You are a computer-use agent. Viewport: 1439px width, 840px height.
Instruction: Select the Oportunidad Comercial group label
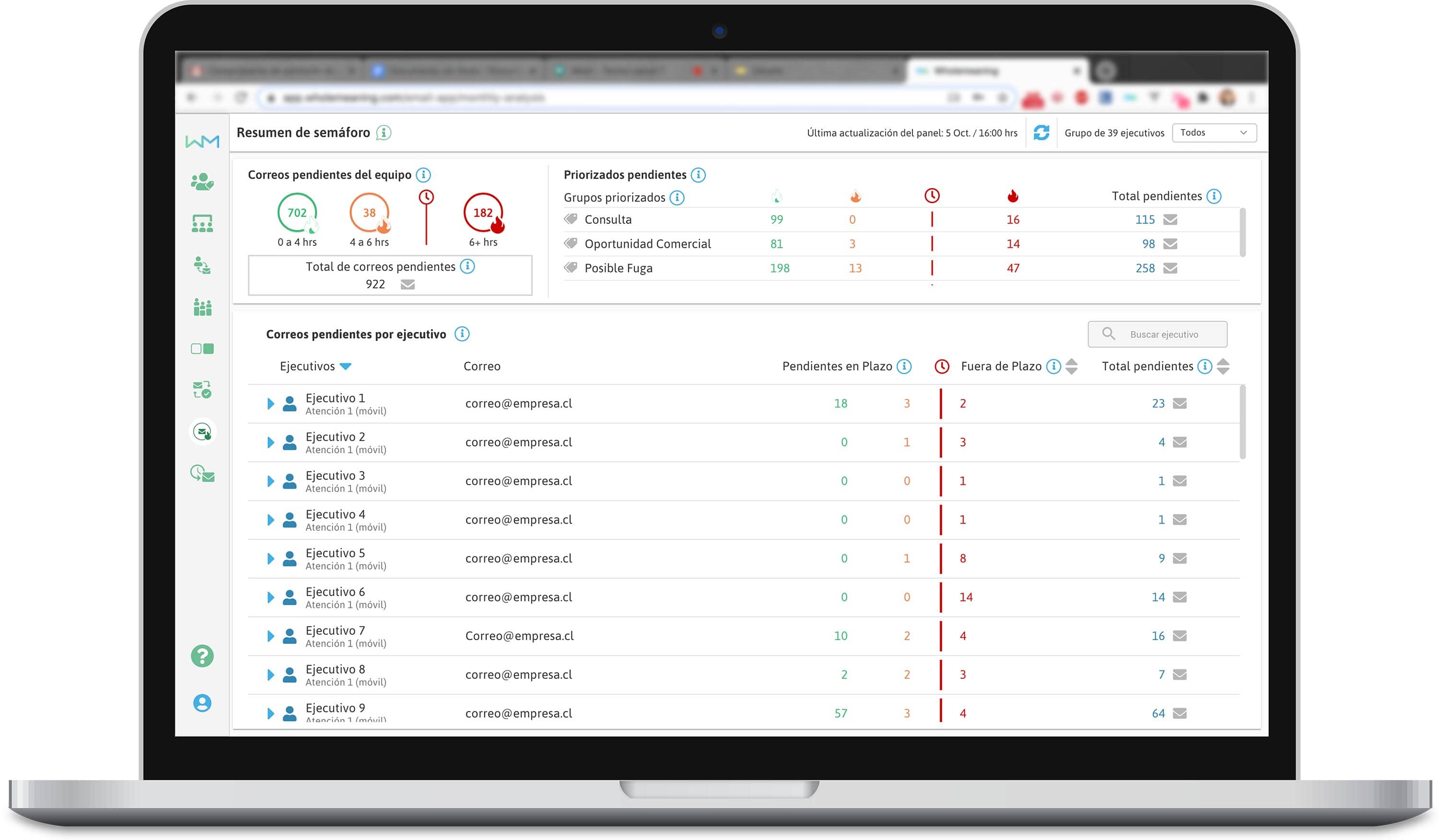pyautogui.click(x=648, y=244)
